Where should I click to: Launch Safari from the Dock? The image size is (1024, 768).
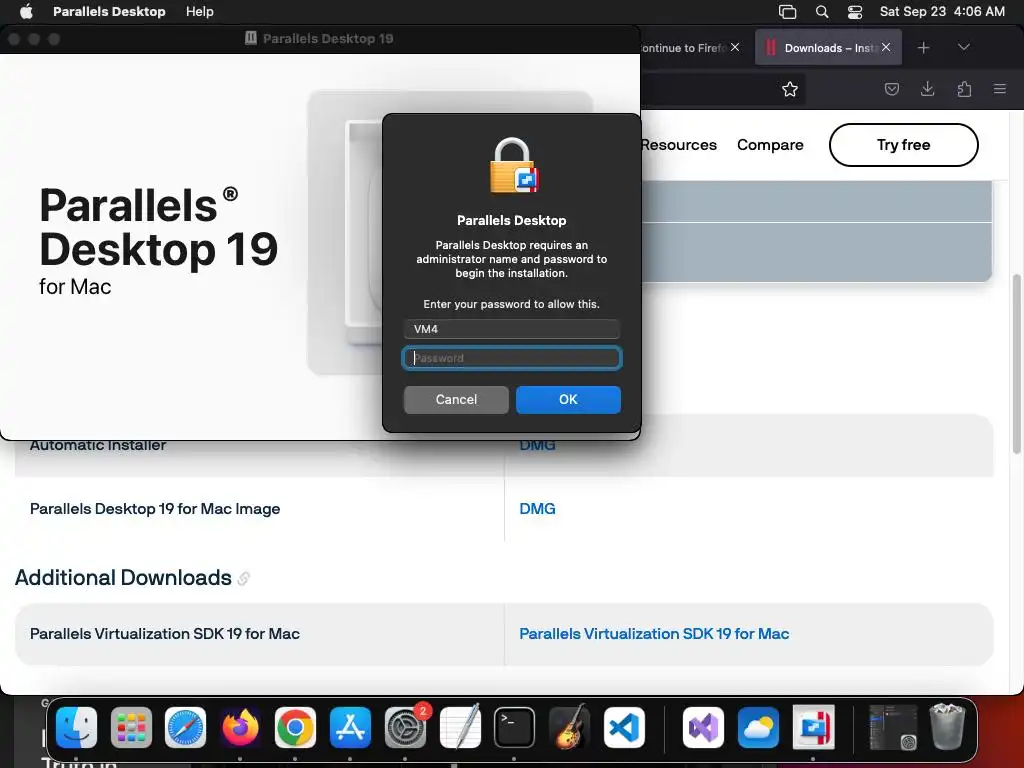click(185, 728)
